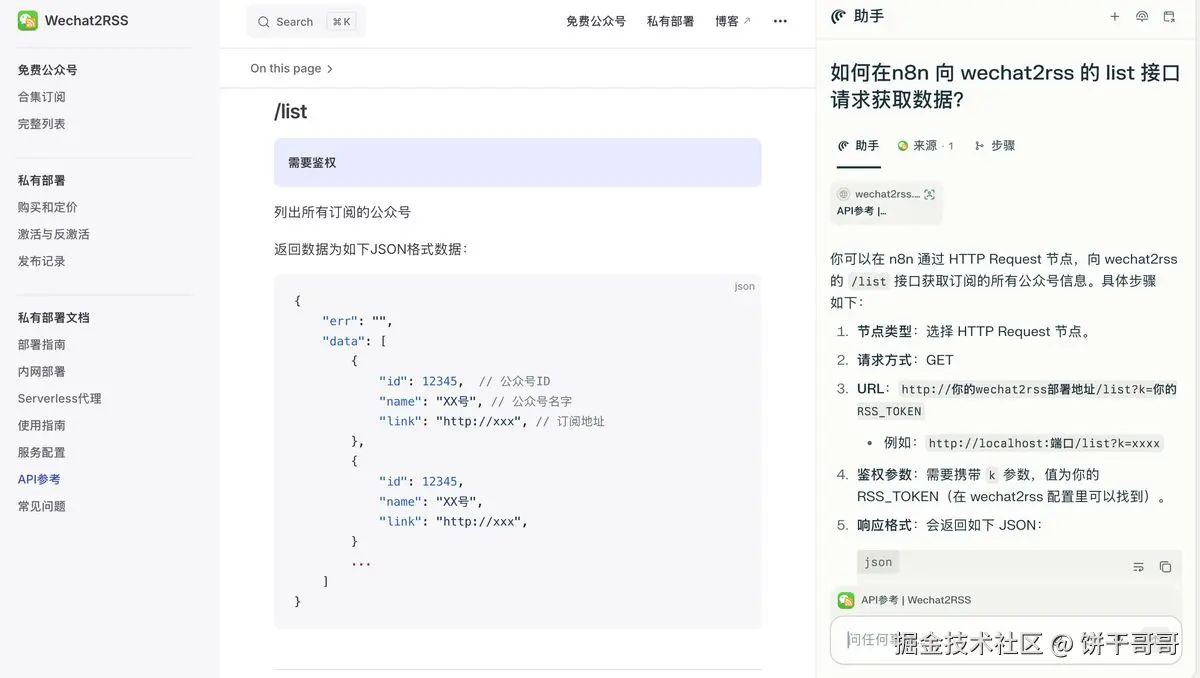The height and width of the screenshot is (678, 1200).
Task: Open a new chat with the plus icon
Action: (1114, 16)
